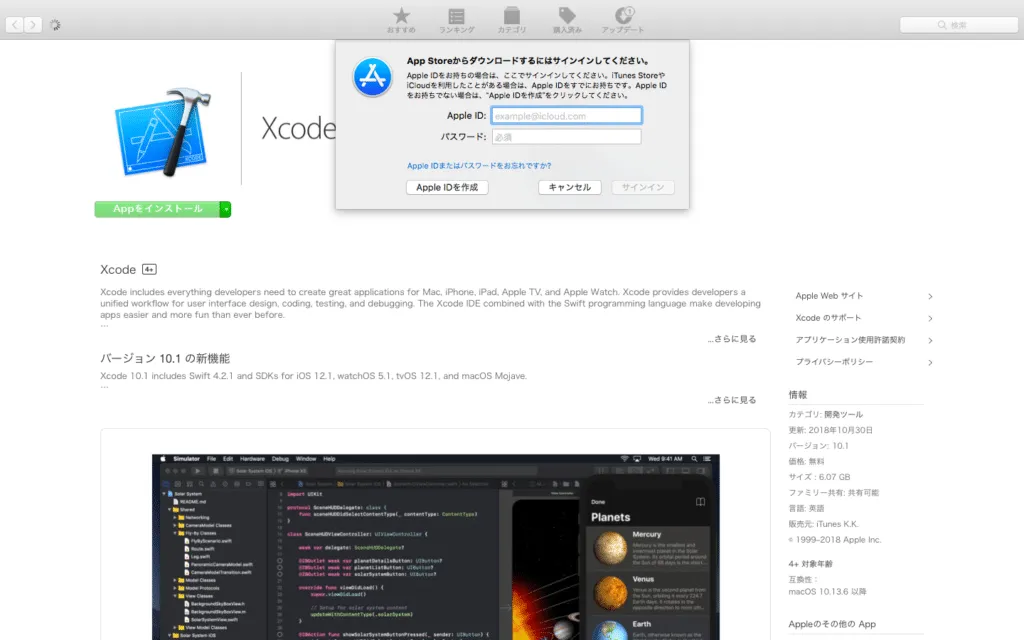Click chevron next to Apple Web サイト
The height and width of the screenshot is (640, 1024).
(x=930, y=296)
